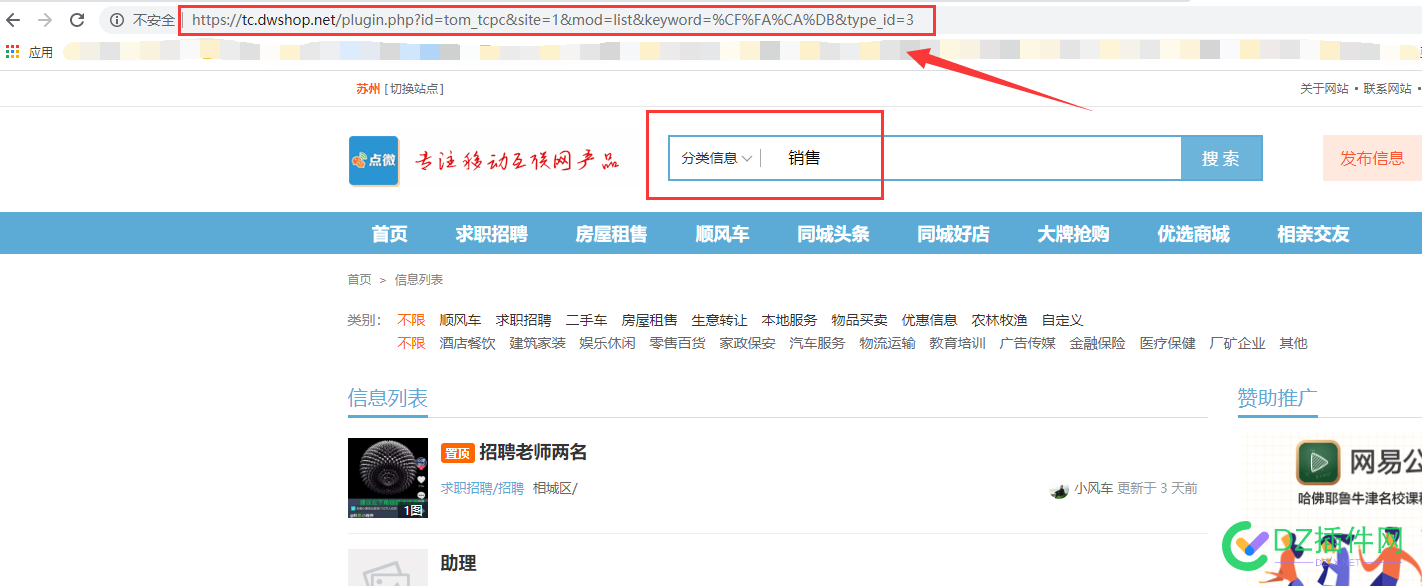Filter by subcategory 建筑家装

(537, 343)
